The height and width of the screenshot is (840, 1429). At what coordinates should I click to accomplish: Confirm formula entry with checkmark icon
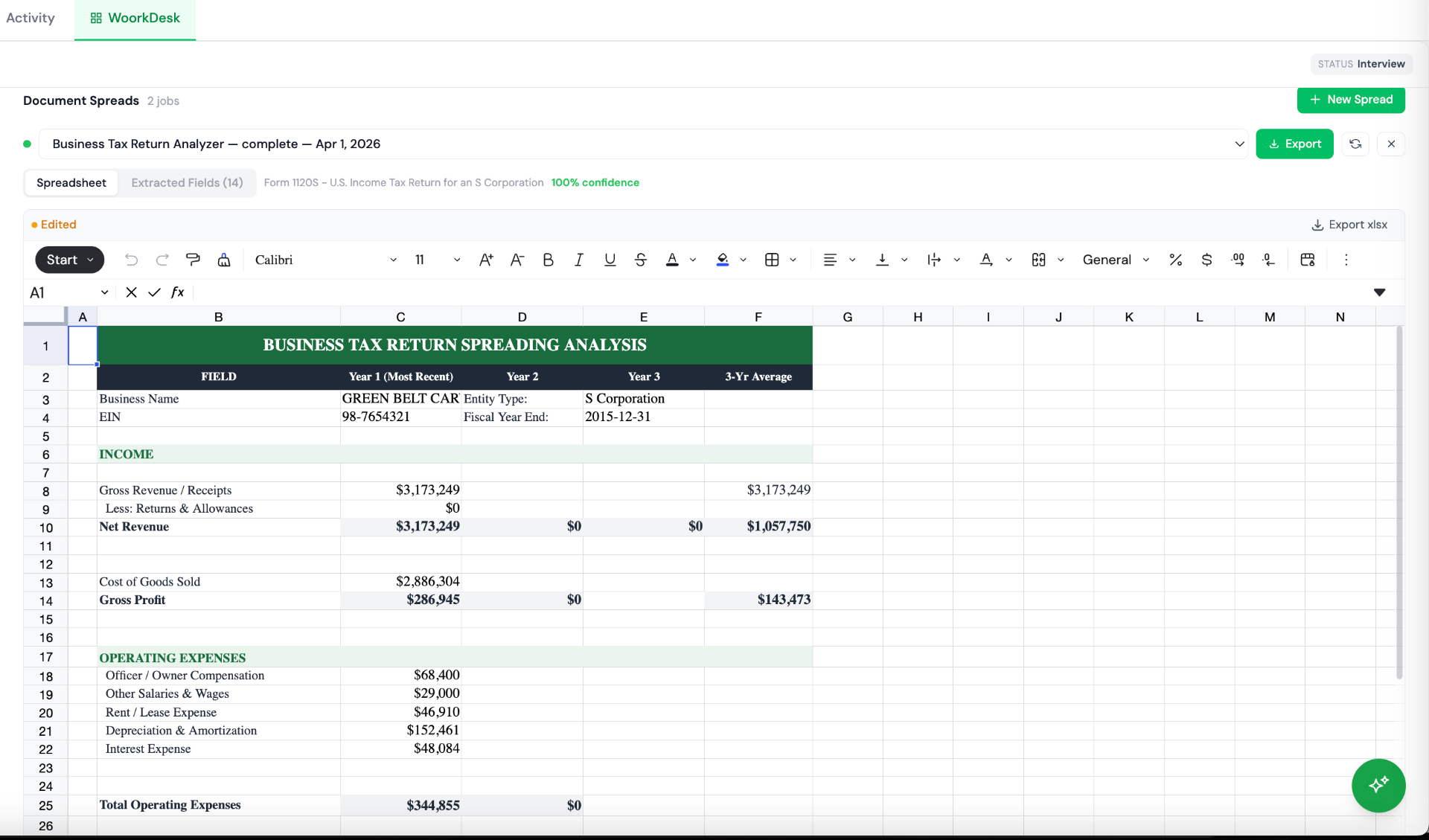(x=154, y=292)
